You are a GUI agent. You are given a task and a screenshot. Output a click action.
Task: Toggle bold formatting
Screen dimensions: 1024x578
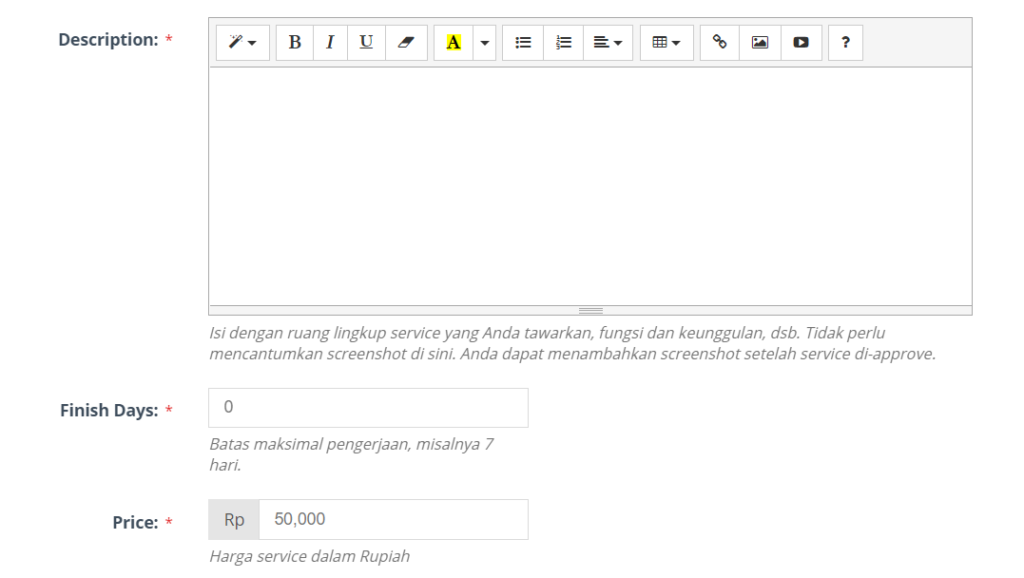(295, 42)
